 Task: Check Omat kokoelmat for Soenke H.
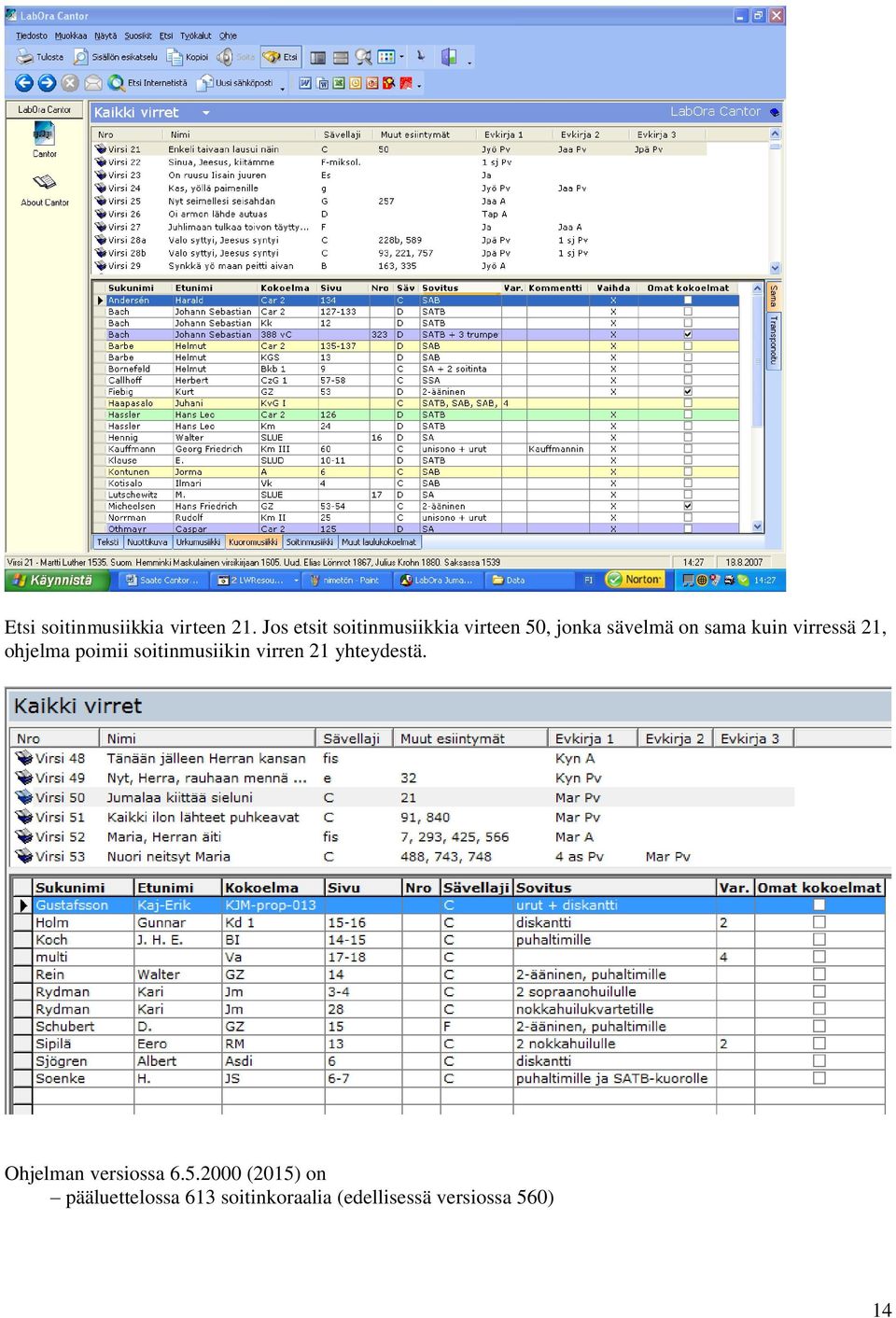819,1078
